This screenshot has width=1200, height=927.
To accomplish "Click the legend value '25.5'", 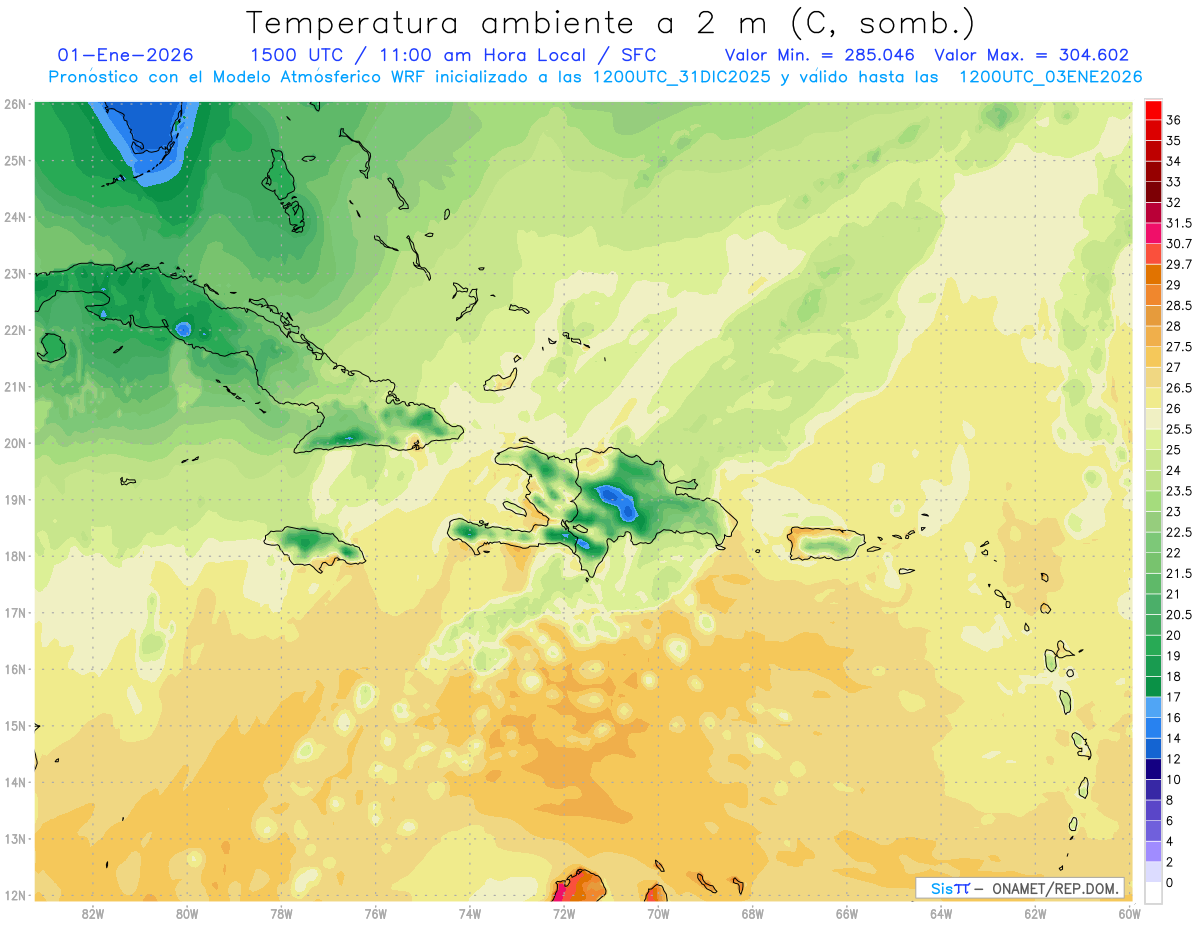I will point(1179,430).
